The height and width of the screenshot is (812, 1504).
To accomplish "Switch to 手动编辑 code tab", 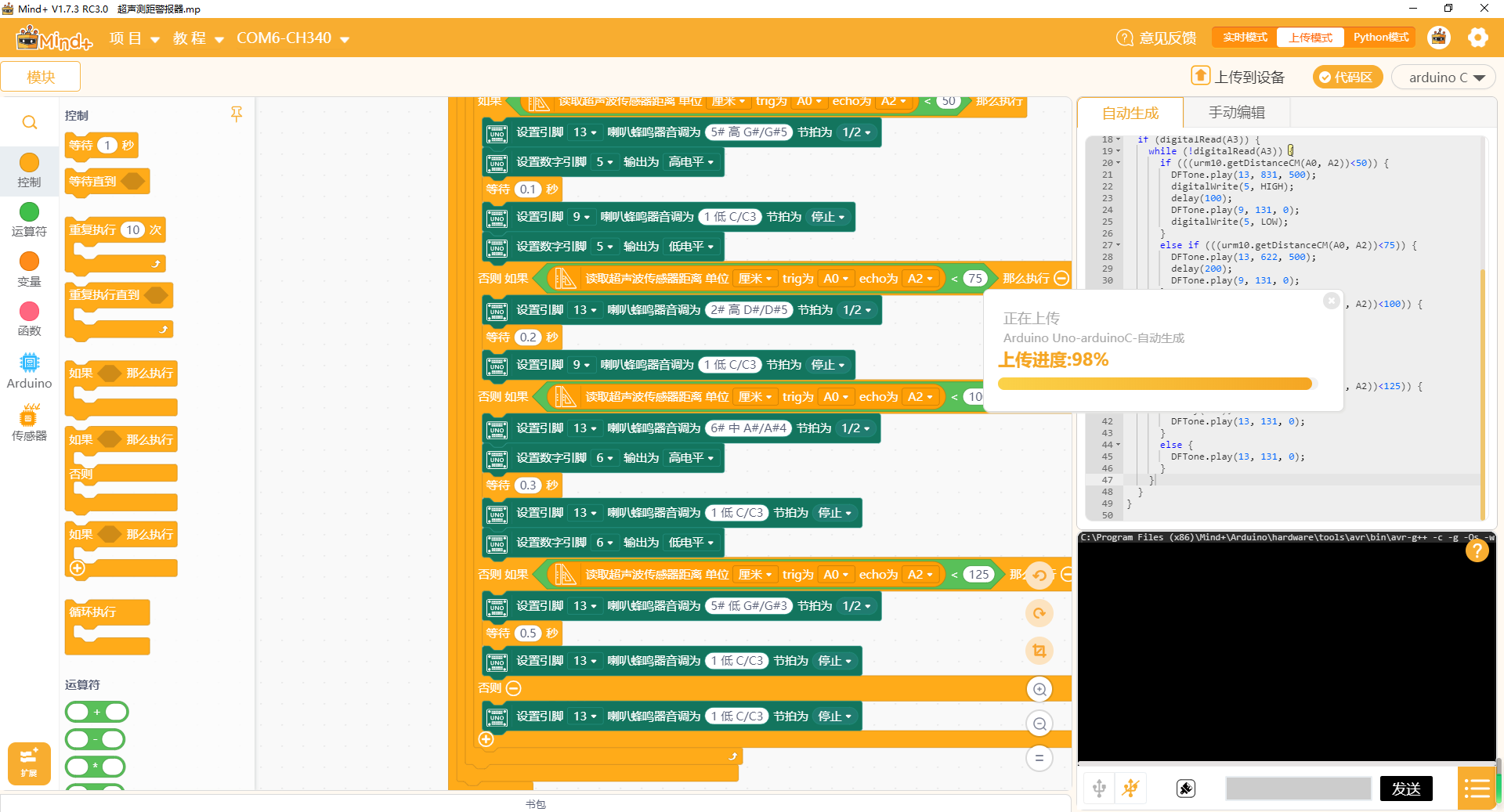I will [x=1236, y=113].
